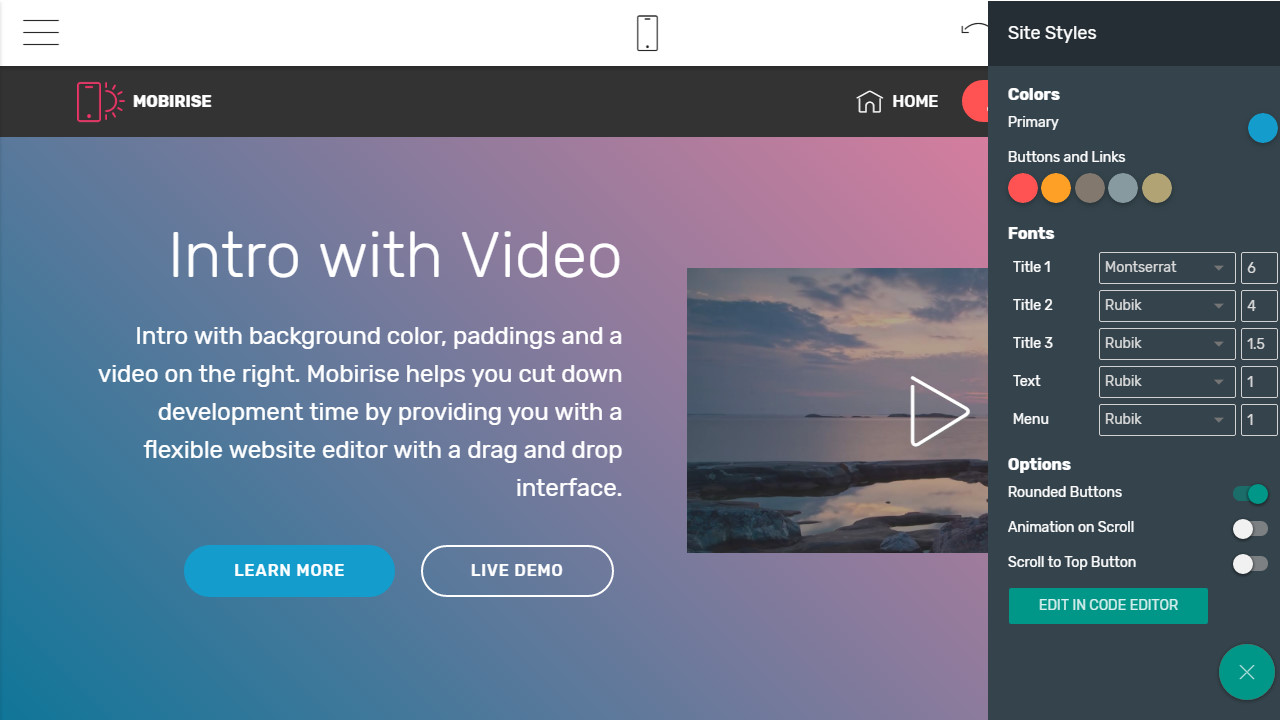This screenshot has height=720, width=1280.
Task: Open the hamburger menu
Action: click(41, 33)
